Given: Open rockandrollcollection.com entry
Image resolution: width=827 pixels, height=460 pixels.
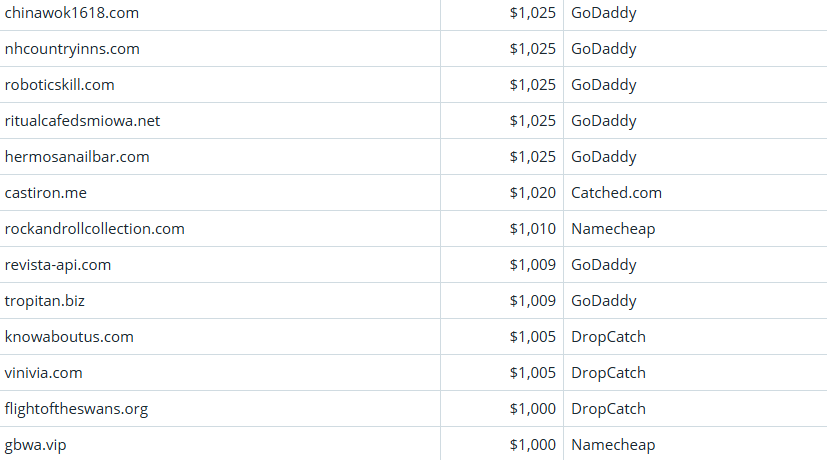Looking at the screenshot, I should (95, 229).
